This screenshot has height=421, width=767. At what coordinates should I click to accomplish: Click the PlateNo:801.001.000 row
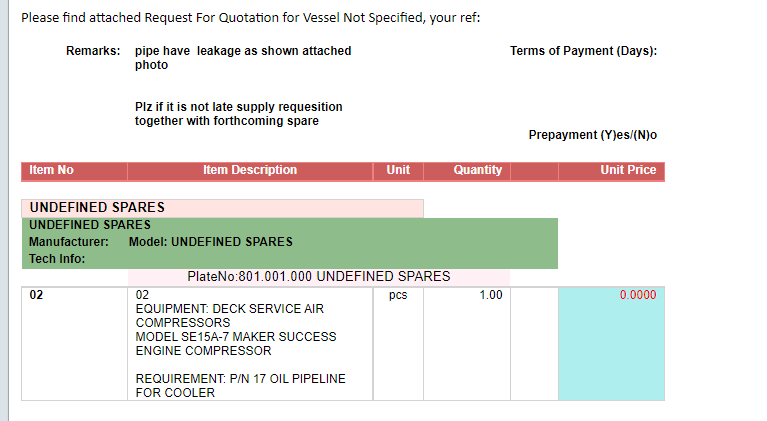[319, 276]
